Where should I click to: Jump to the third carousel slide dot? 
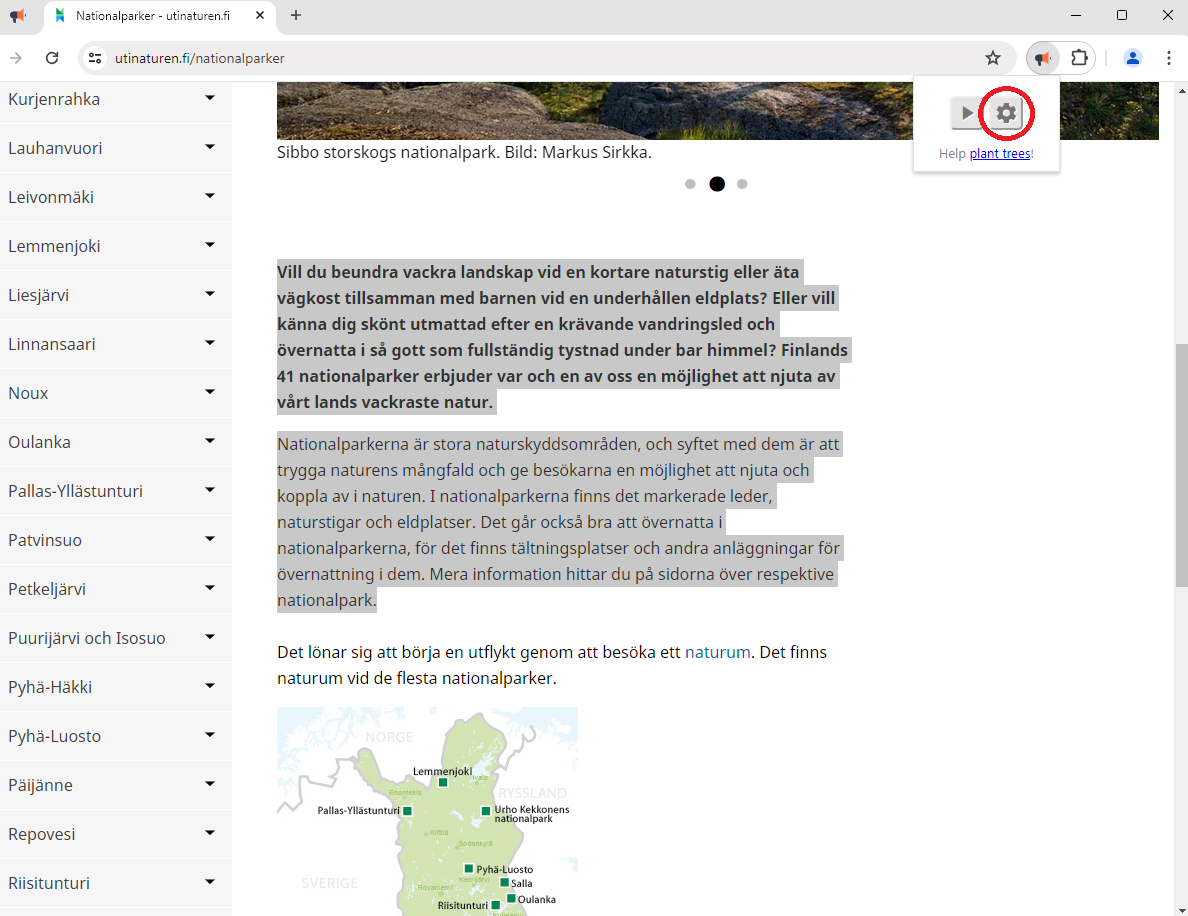point(742,184)
